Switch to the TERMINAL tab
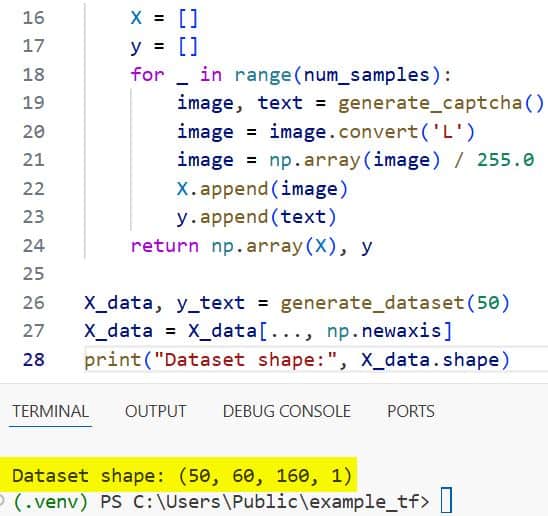The height and width of the screenshot is (516, 548). (50, 411)
